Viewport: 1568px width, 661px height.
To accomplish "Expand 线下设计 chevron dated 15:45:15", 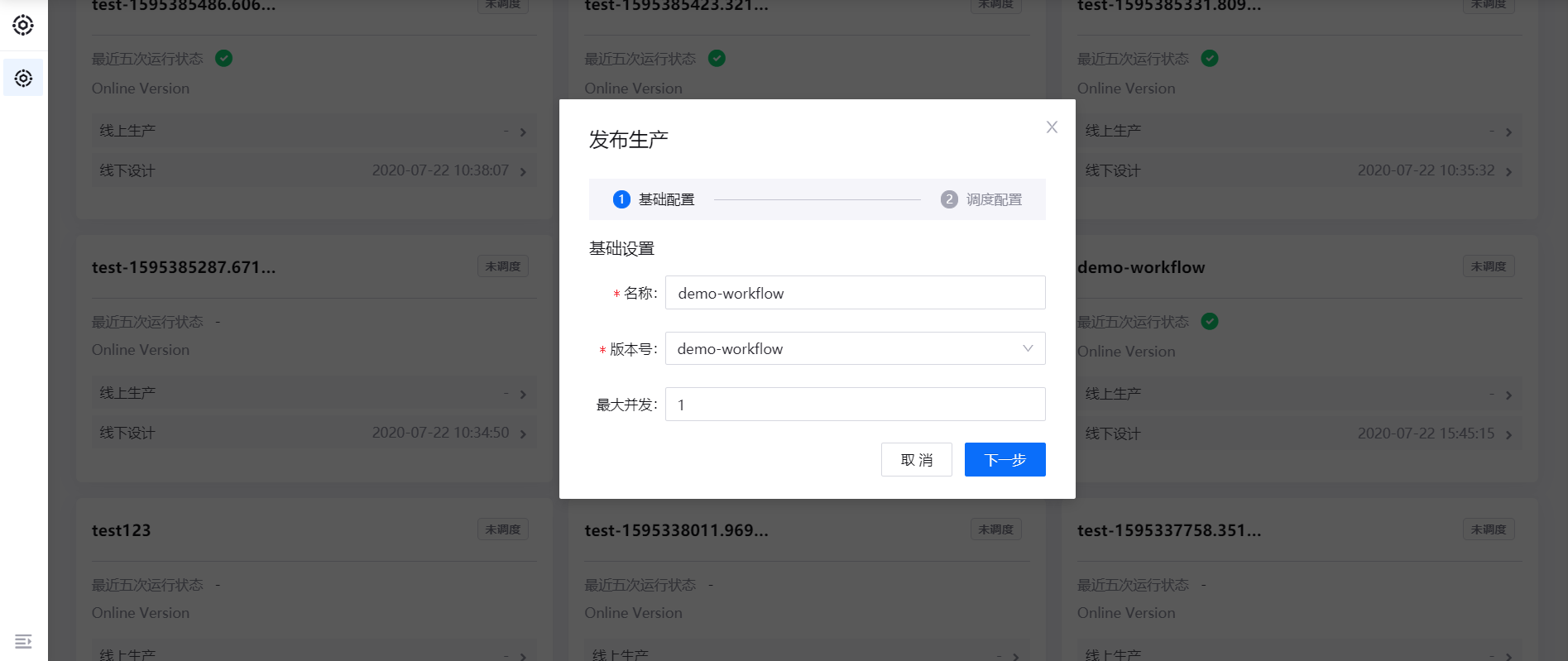I will 1508,435.
